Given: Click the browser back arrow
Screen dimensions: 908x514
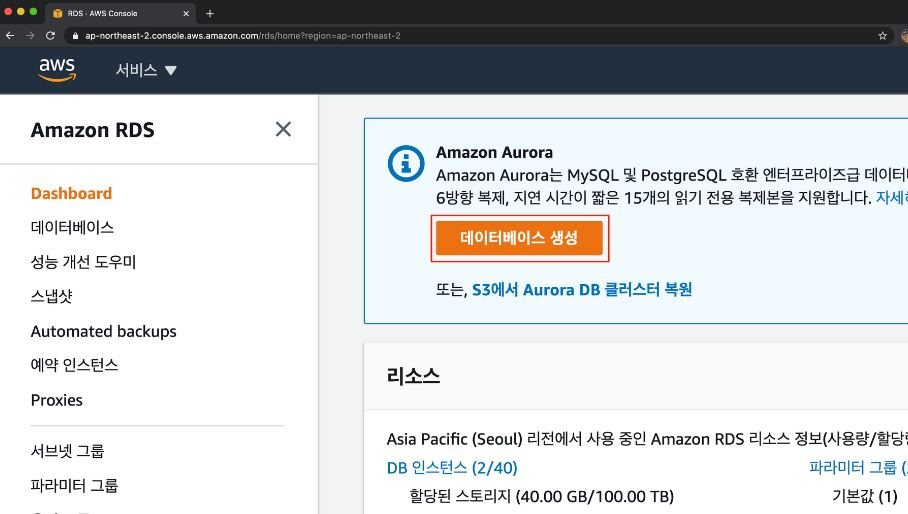Looking at the screenshot, I should pyautogui.click(x=10, y=36).
